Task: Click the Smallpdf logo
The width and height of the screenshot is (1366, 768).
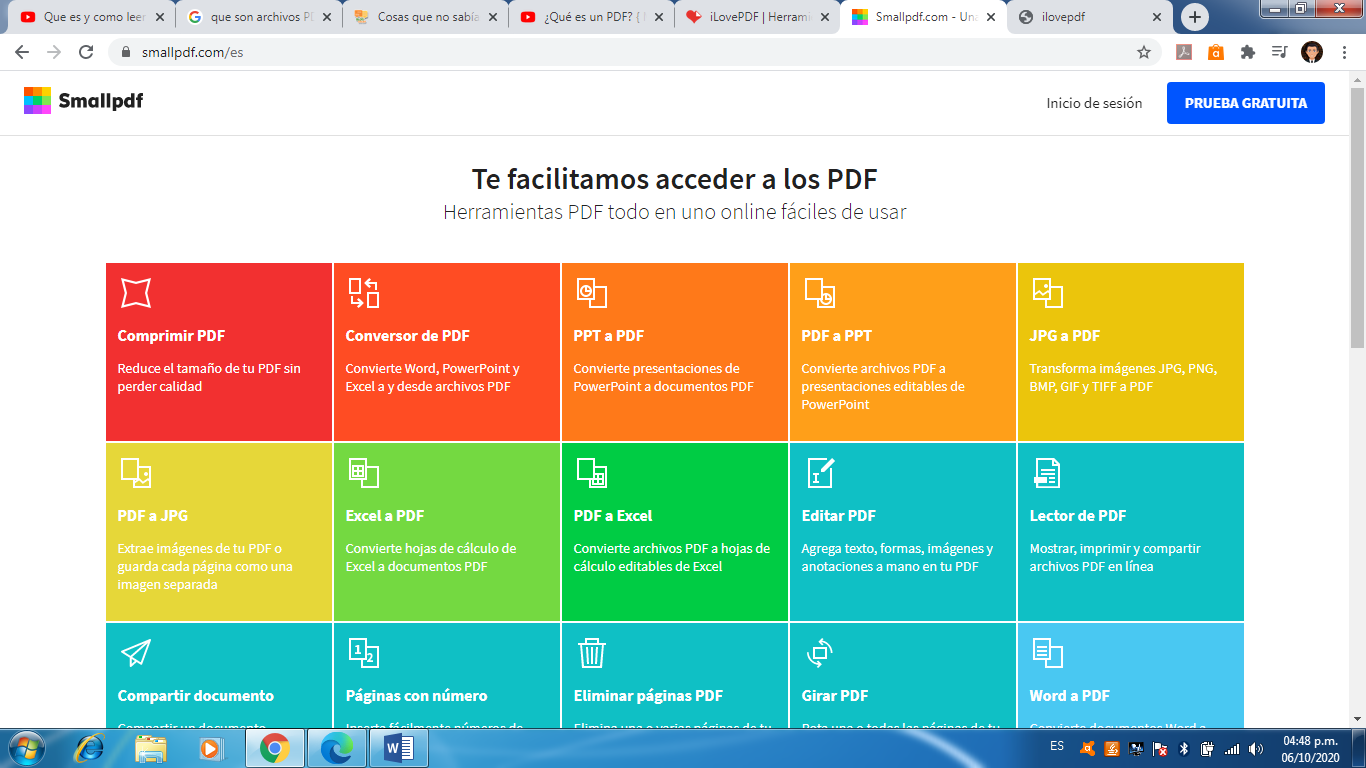Action: coord(83,101)
